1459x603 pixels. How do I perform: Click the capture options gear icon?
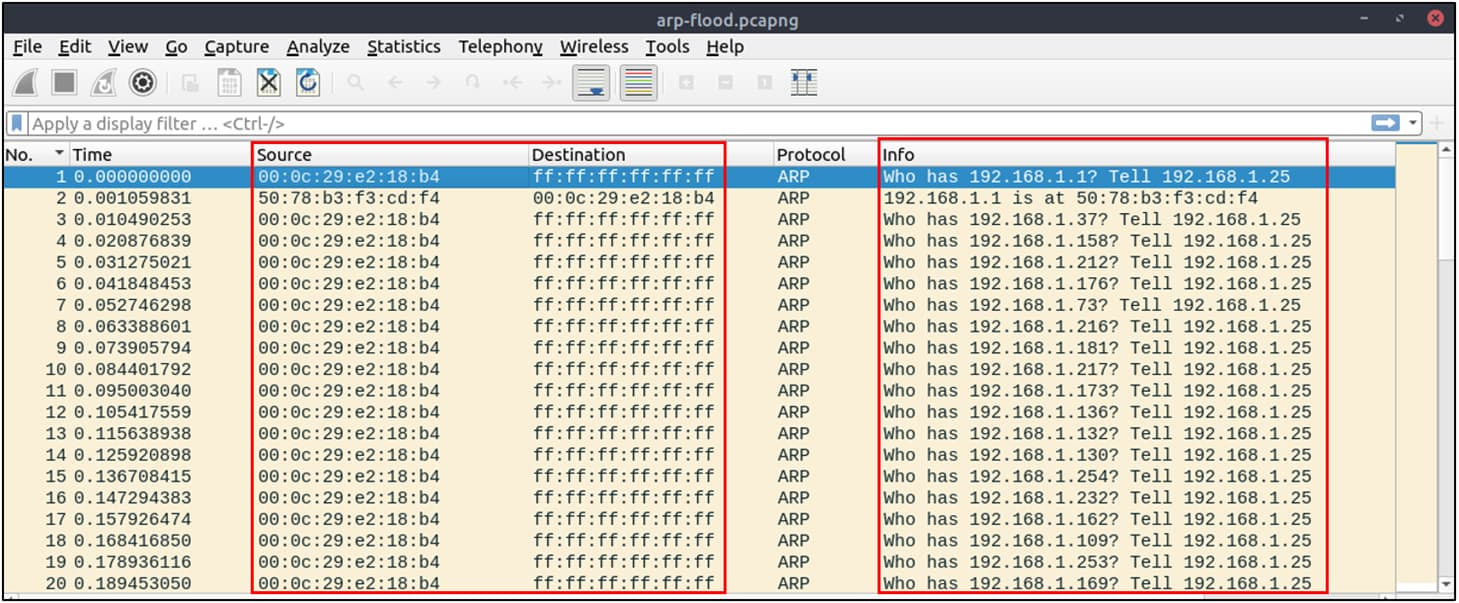tap(143, 83)
